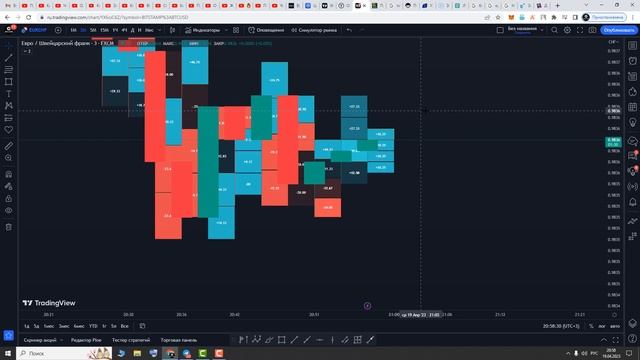
Task: Toggle percent scale on the price axis
Action: (x=591, y=326)
